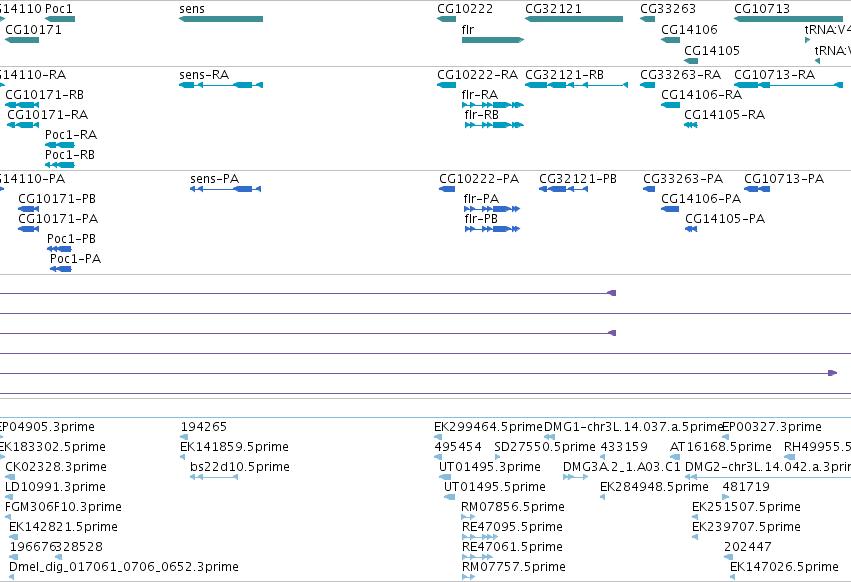Click EST RM07856.5prime
This screenshot has height=582, width=851.
pyautogui.click(x=513, y=507)
